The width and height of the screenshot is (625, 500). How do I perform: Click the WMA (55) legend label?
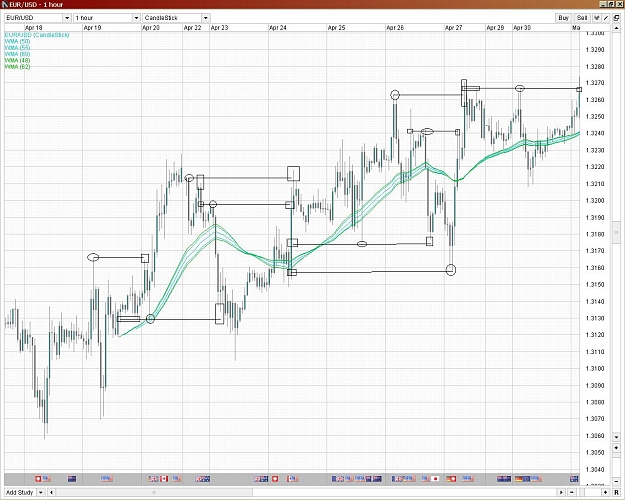(x=17, y=48)
